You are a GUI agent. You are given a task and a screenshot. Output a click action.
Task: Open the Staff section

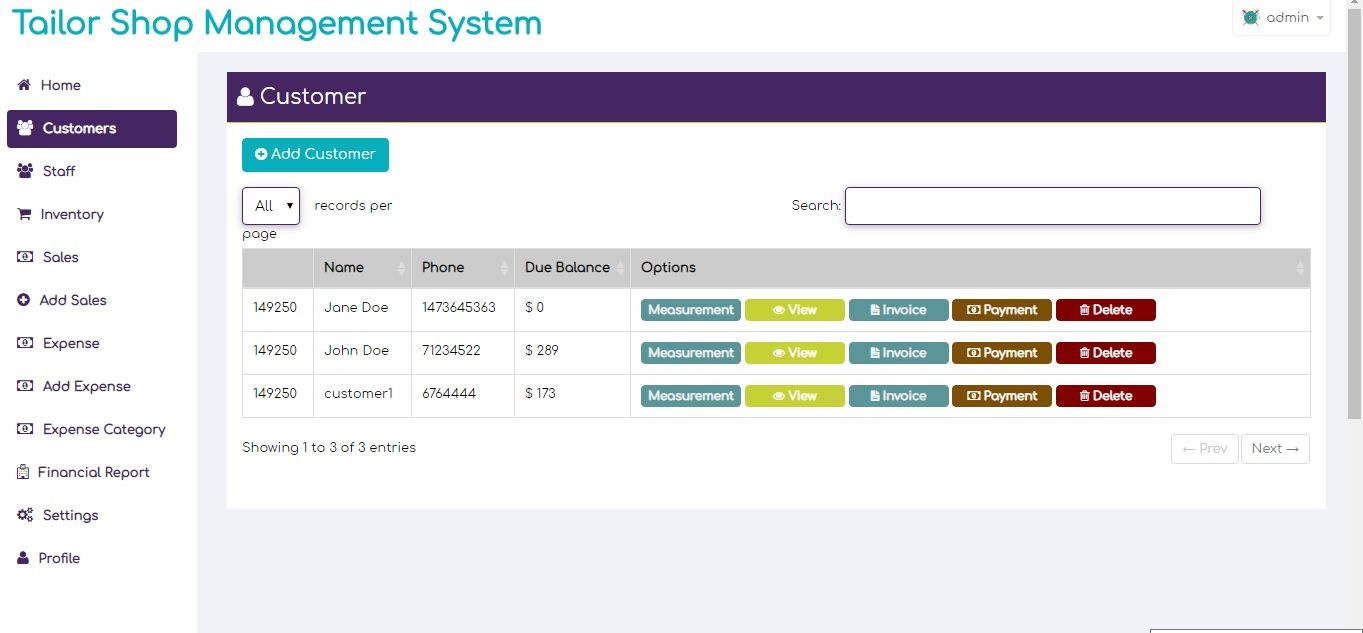coord(47,171)
